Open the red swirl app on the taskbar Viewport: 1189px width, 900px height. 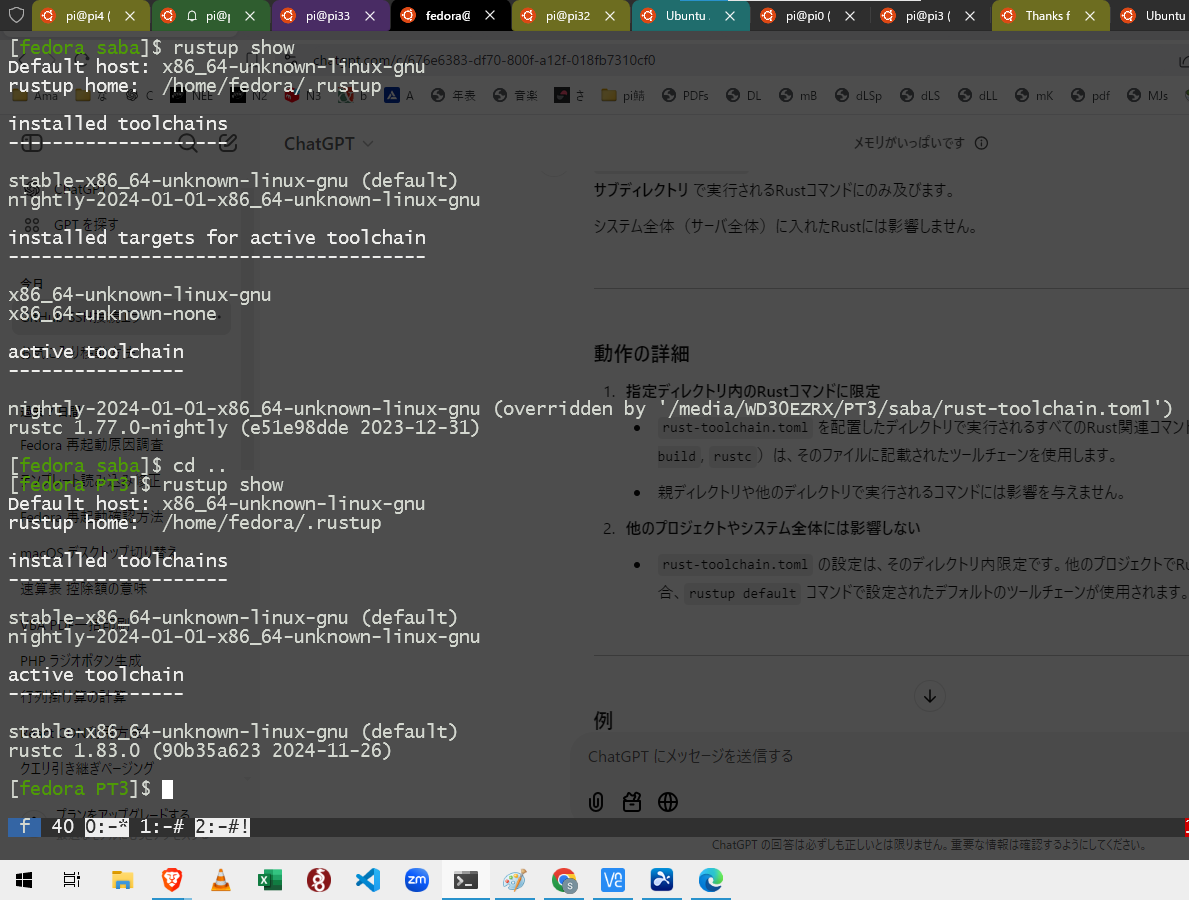[318, 880]
